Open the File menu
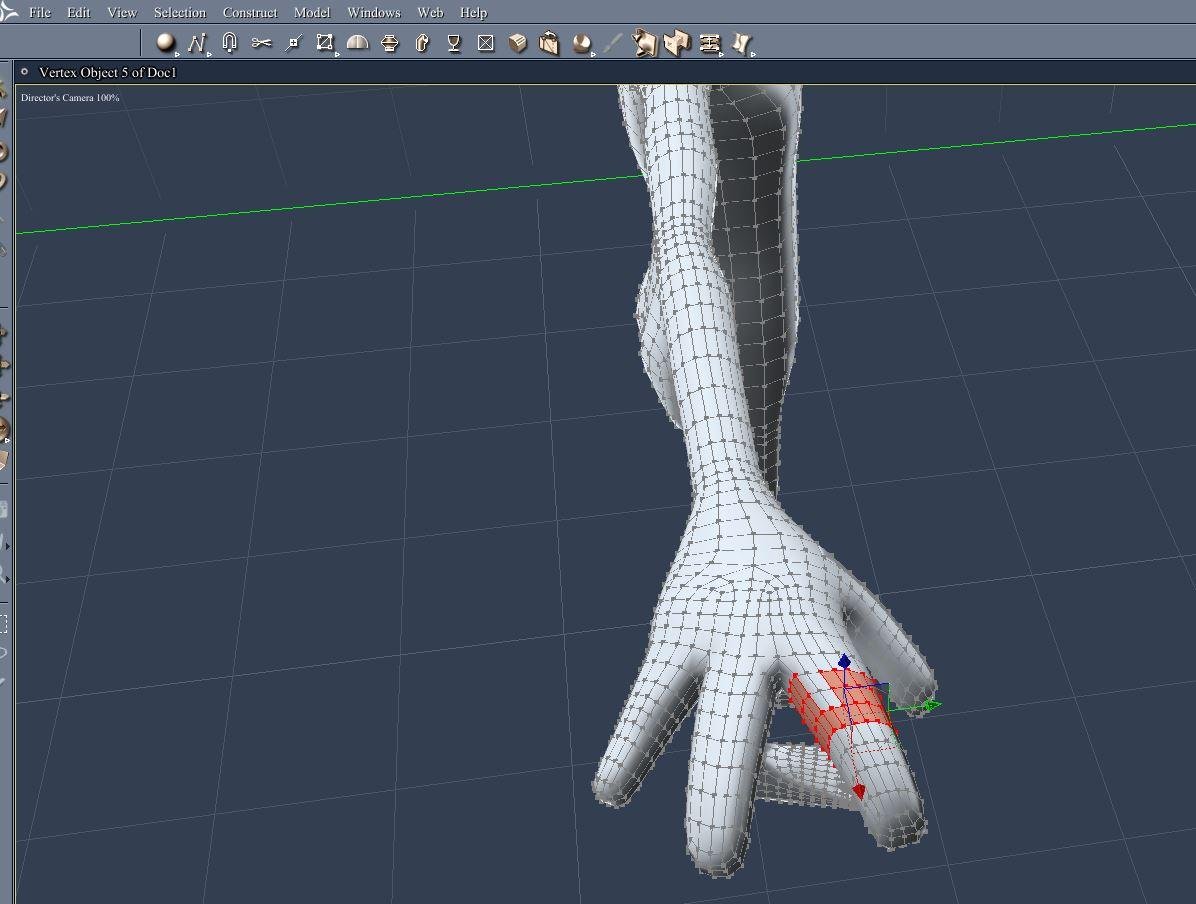1196x904 pixels. [40, 12]
